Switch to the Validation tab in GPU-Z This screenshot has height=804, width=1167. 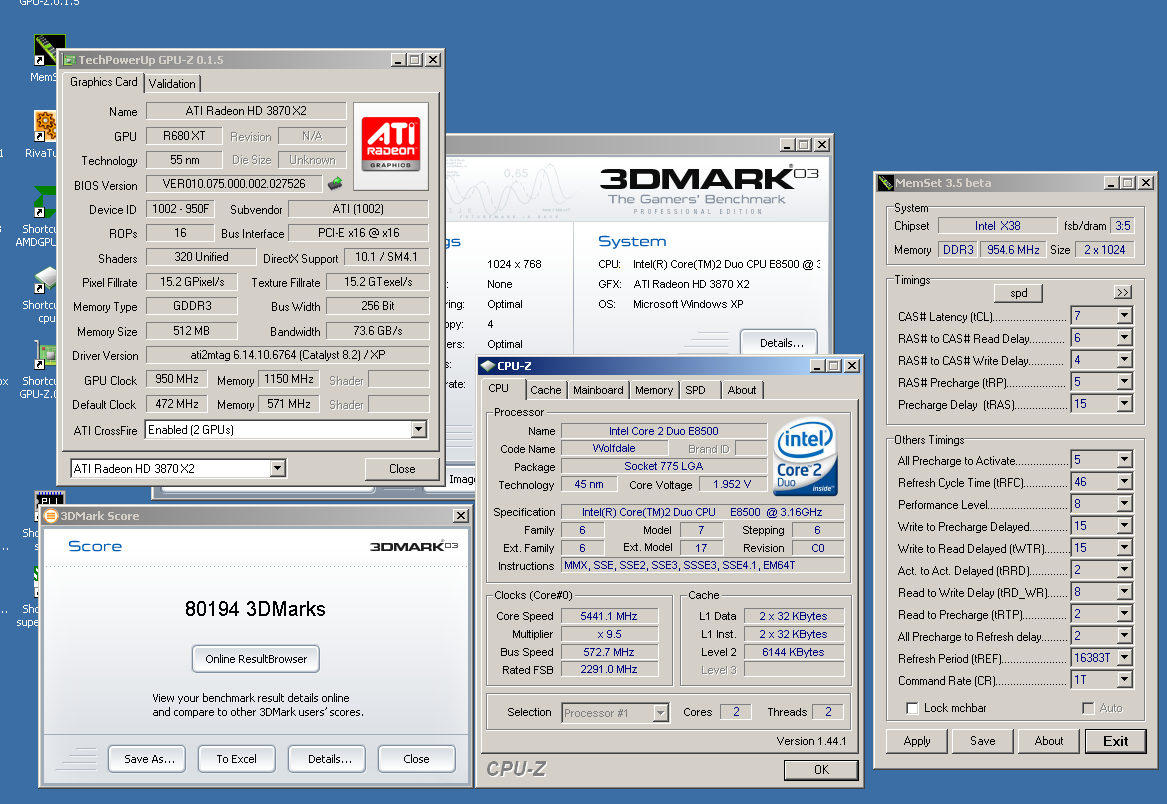[x=172, y=83]
